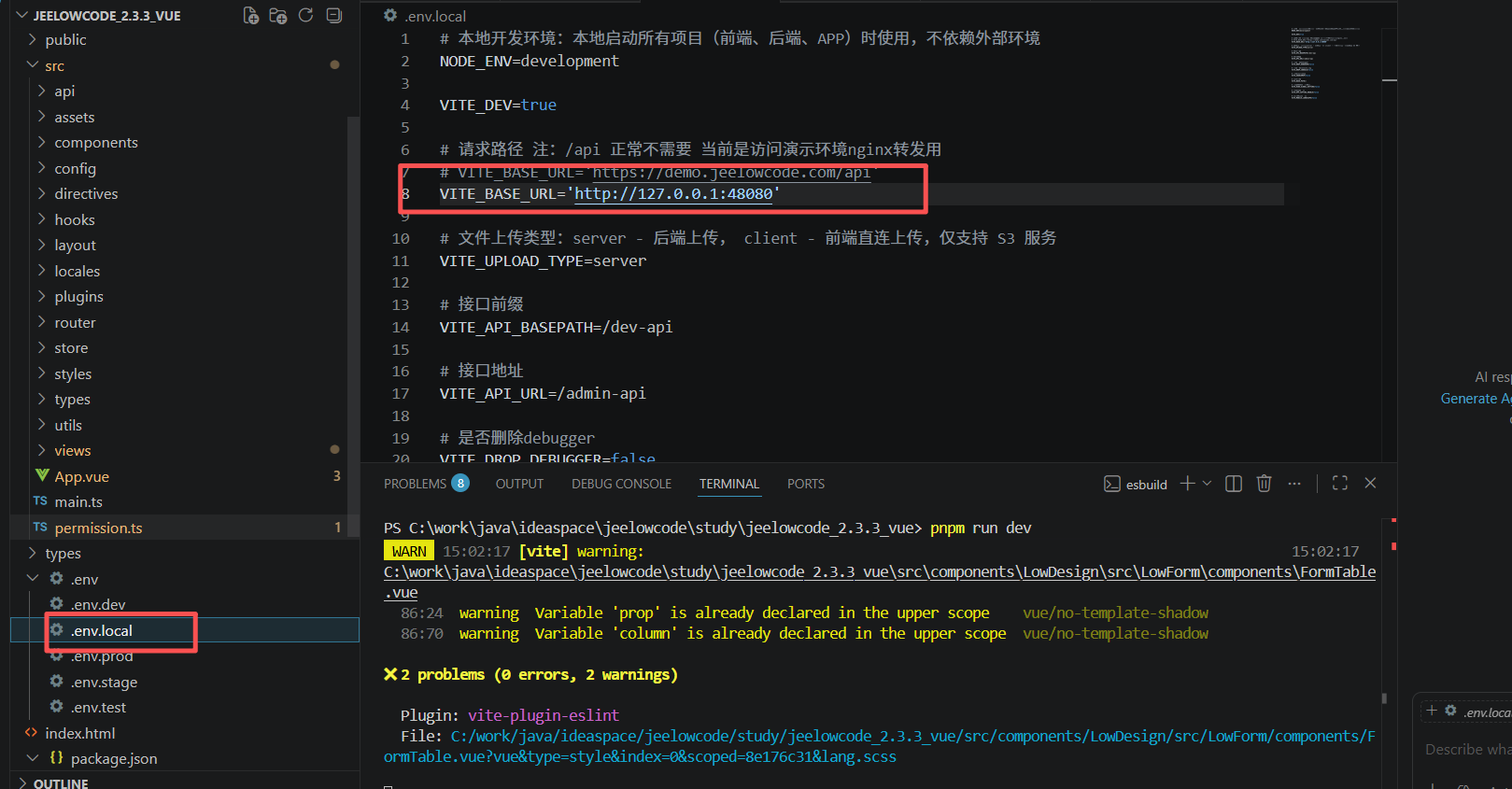This screenshot has width=1512, height=789.
Task: Select the .env.stage file
Action: [x=104, y=683]
